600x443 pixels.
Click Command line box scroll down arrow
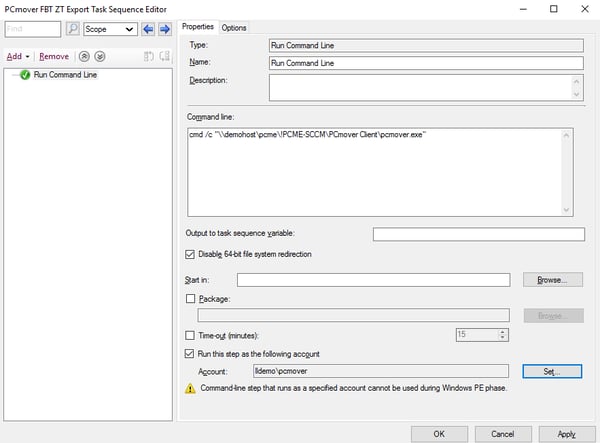pyautogui.click(x=567, y=210)
